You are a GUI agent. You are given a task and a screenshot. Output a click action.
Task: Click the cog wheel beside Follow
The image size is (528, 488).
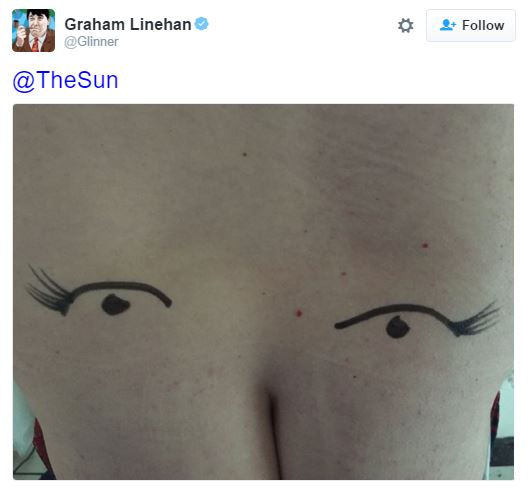pos(405,26)
